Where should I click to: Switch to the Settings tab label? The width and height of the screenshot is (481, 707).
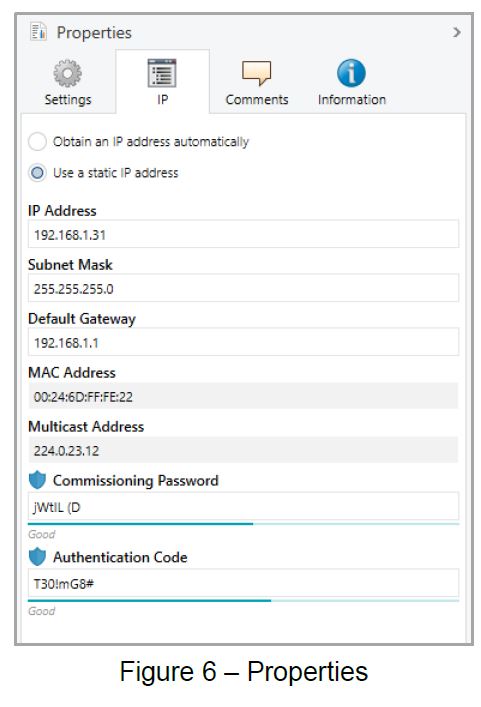click(68, 100)
